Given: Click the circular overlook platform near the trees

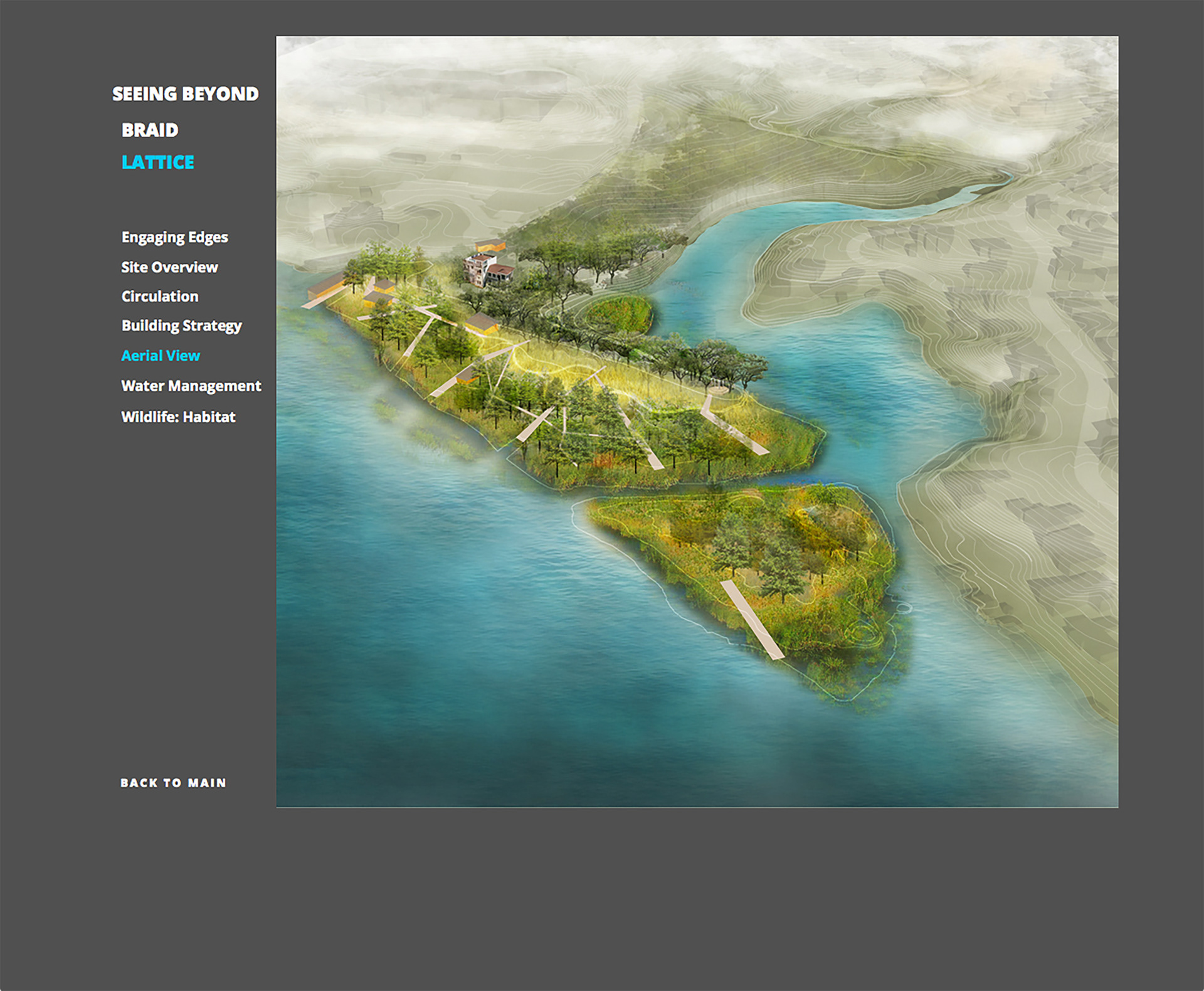Looking at the screenshot, I should point(719,390).
